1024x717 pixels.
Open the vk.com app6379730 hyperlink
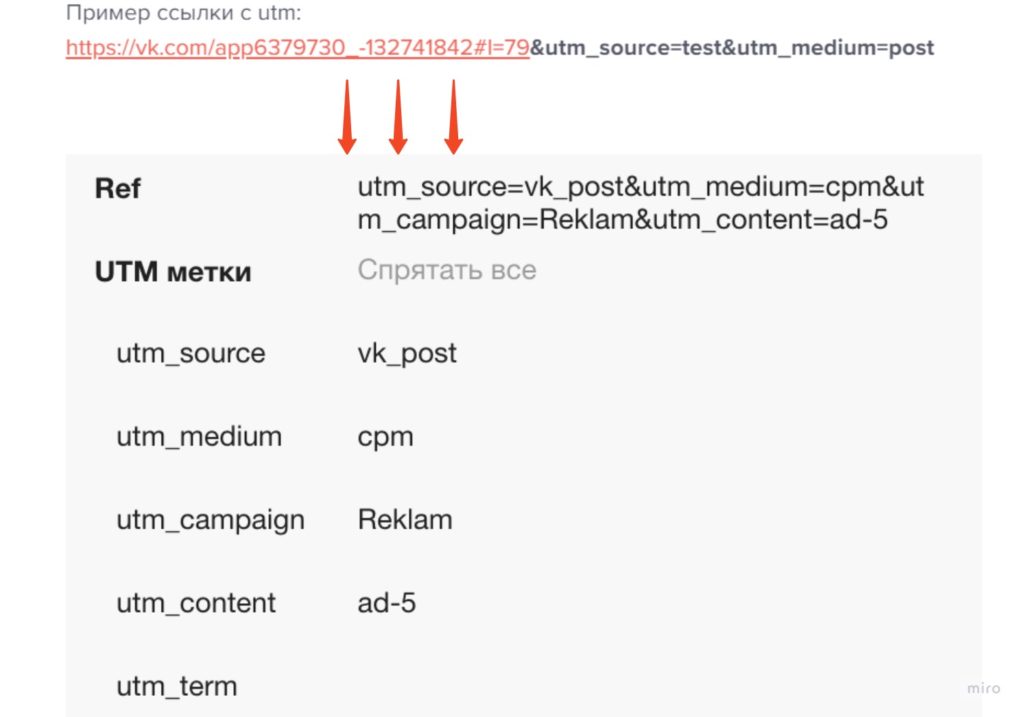tap(297, 48)
